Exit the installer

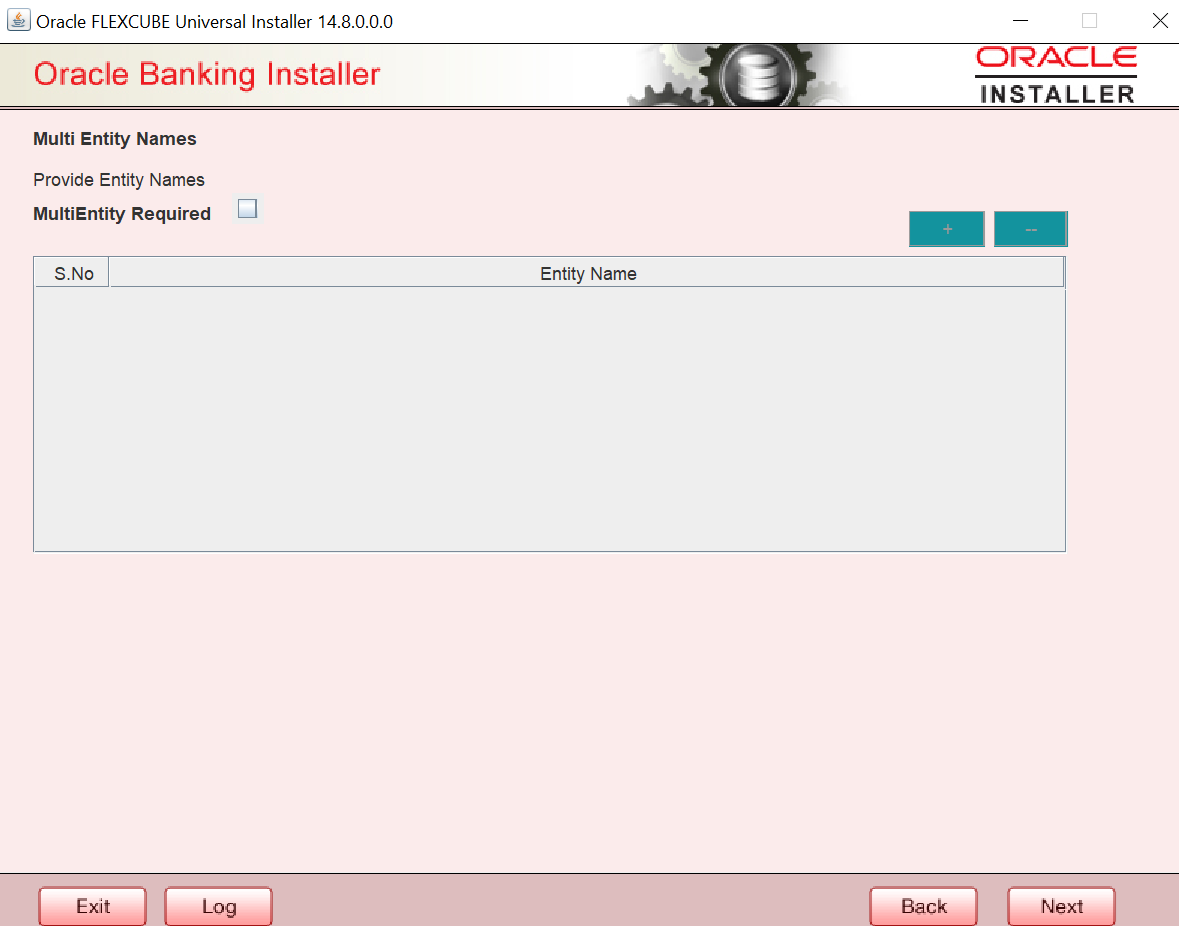92,906
